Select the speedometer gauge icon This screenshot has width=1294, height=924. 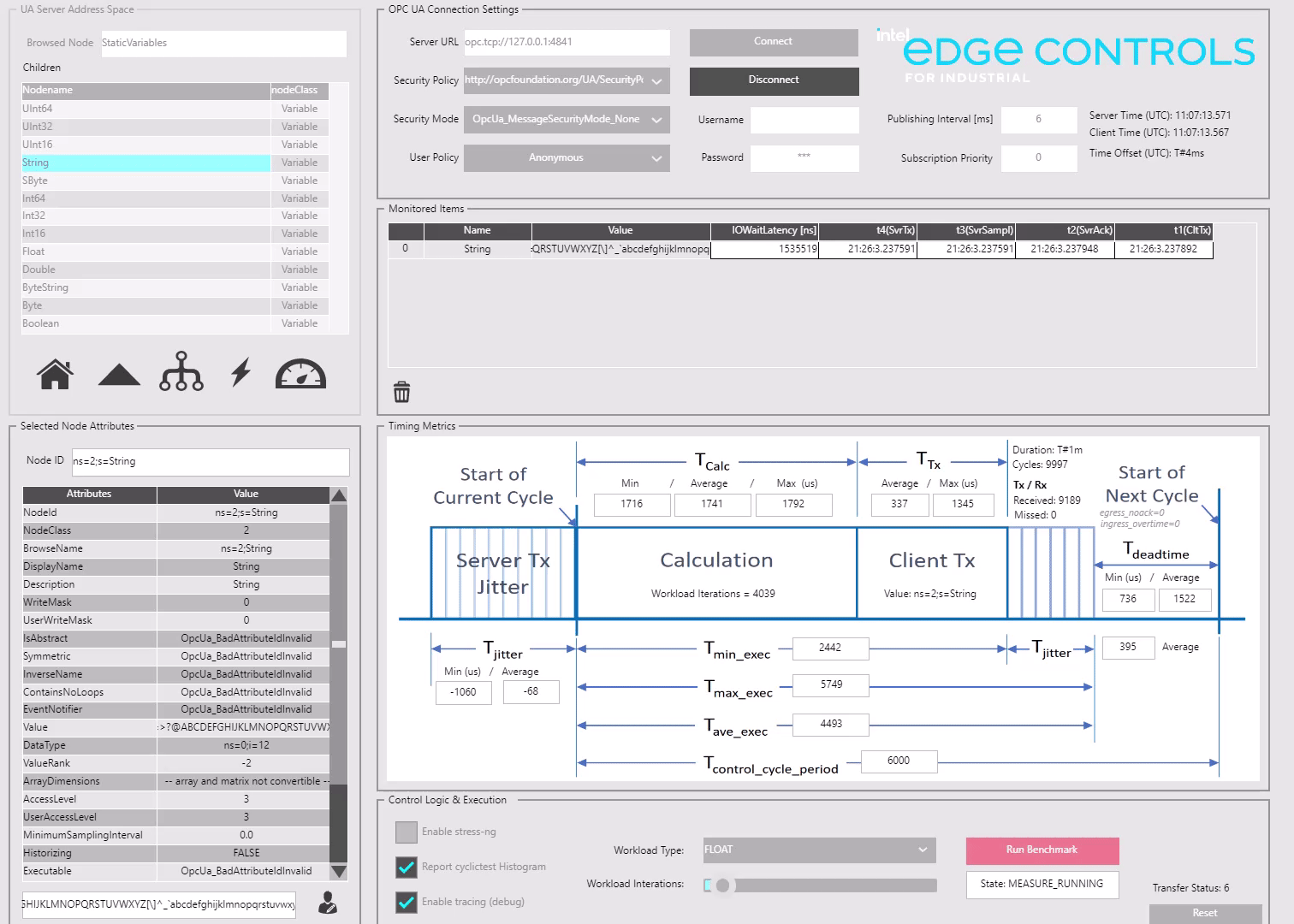point(300,372)
